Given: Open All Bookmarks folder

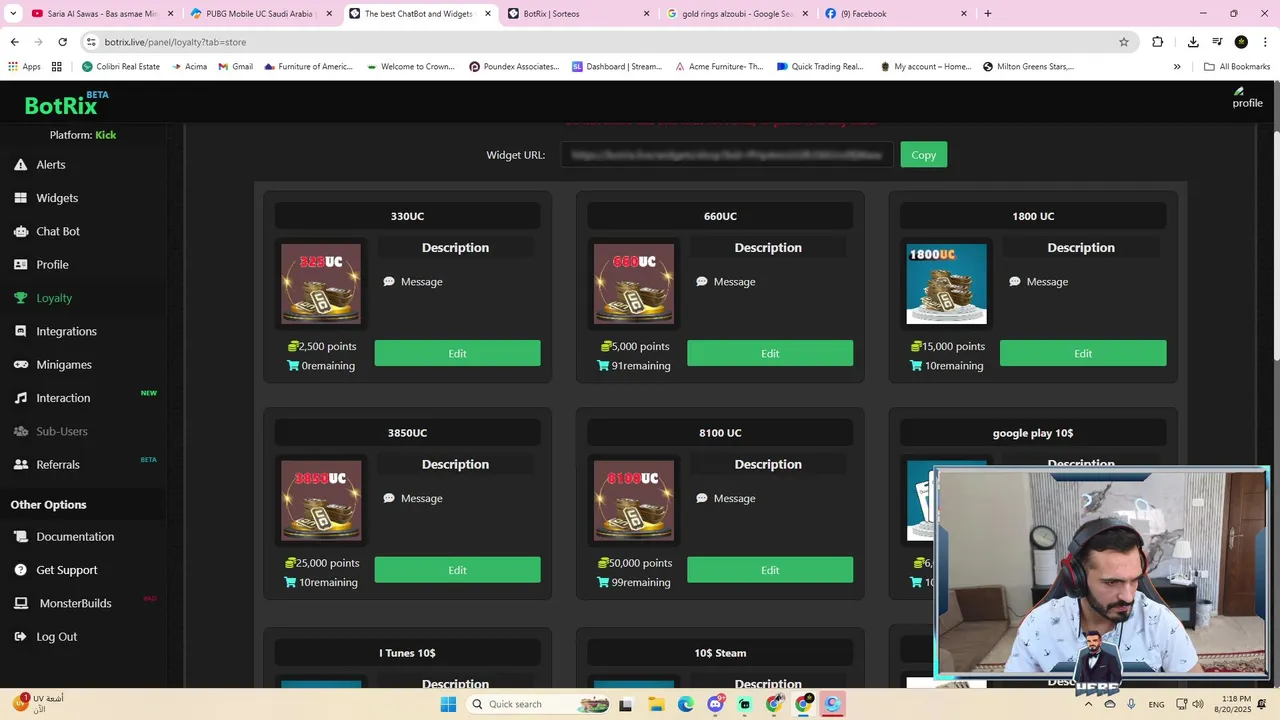Looking at the screenshot, I should pos(1237,67).
